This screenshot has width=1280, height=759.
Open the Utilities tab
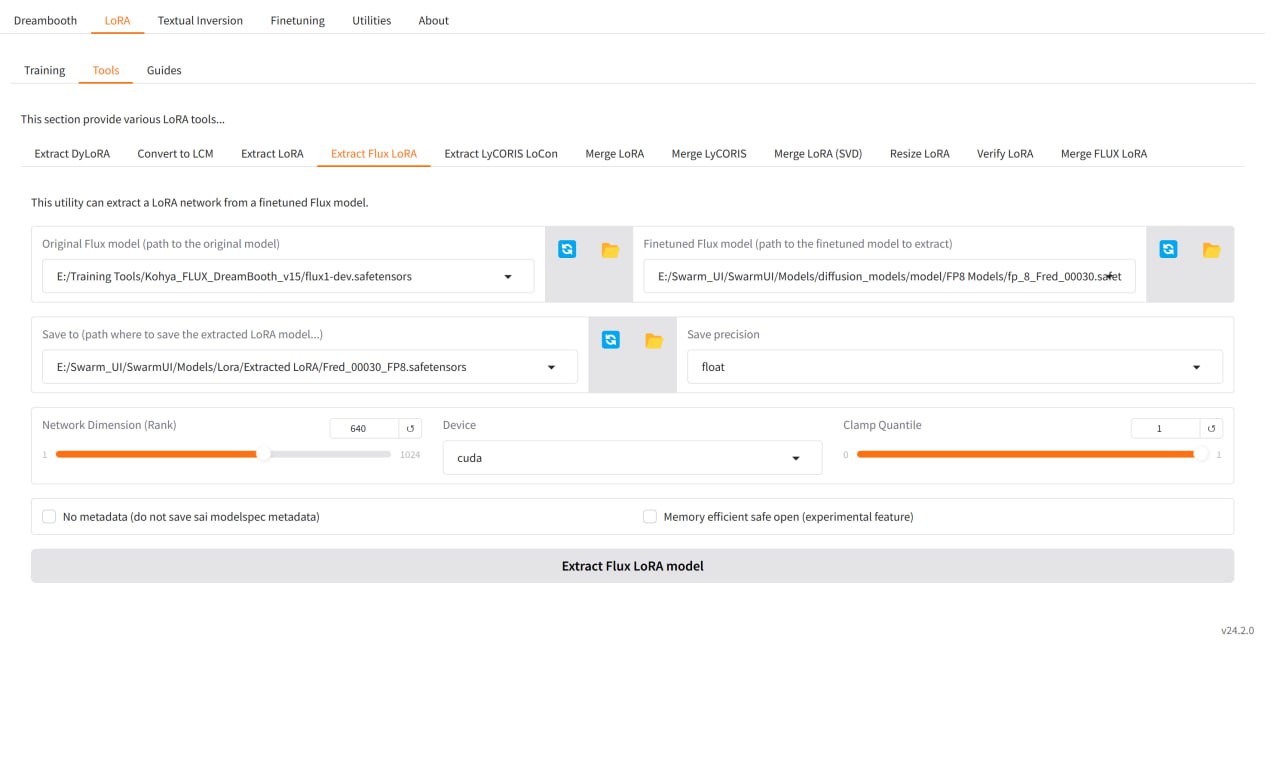pyautogui.click(x=371, y=20)
